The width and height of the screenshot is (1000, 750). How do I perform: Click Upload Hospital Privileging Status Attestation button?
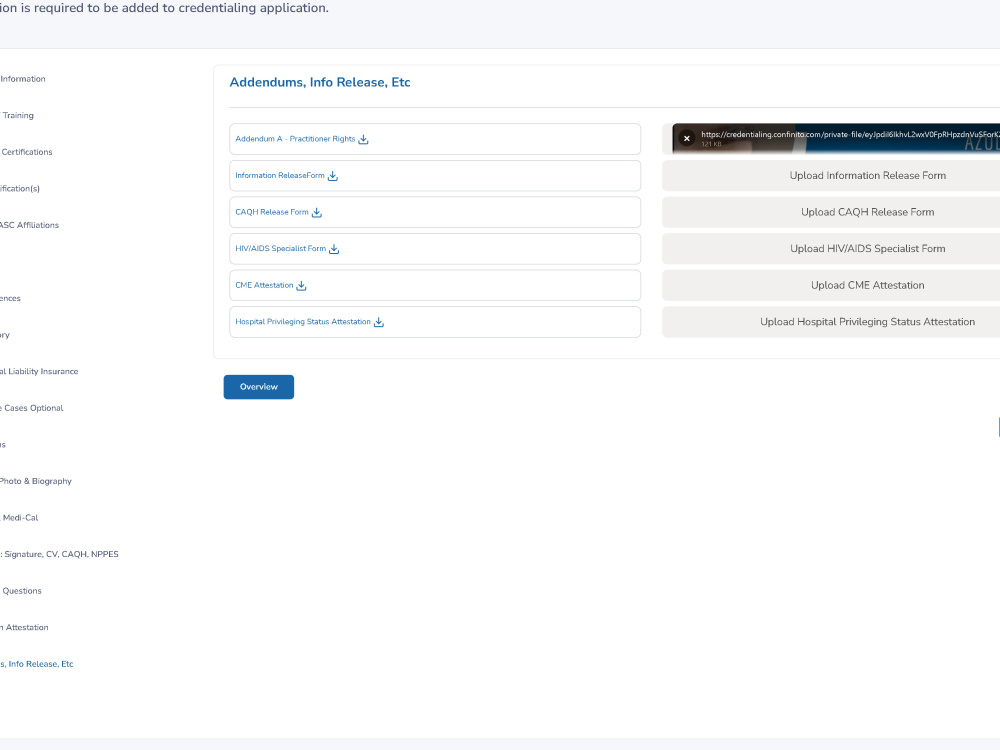point(831,321)
